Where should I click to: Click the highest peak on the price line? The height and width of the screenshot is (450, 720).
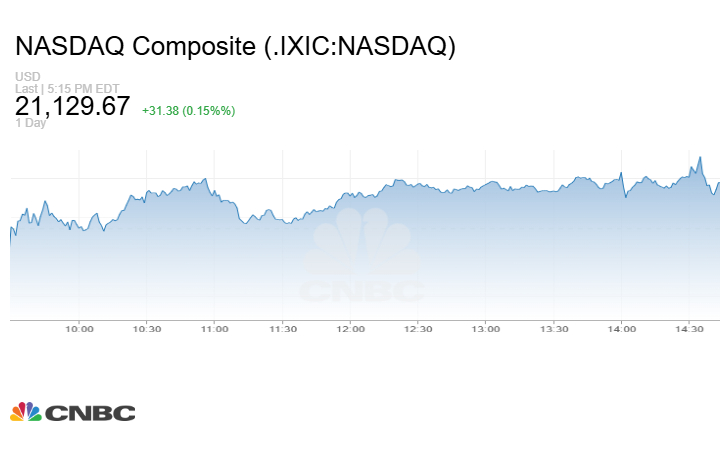700,157
